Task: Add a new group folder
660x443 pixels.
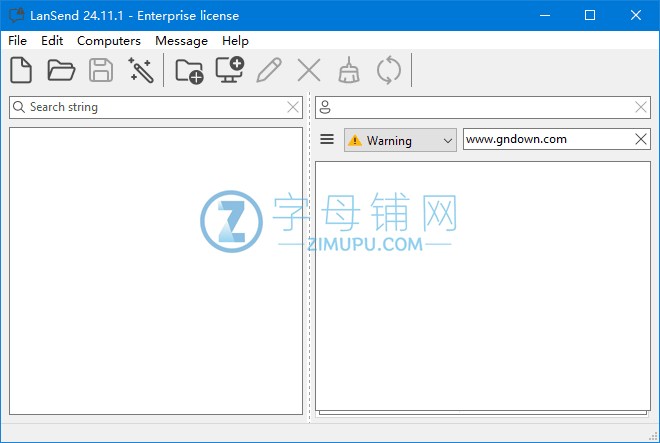Action: 189,70
